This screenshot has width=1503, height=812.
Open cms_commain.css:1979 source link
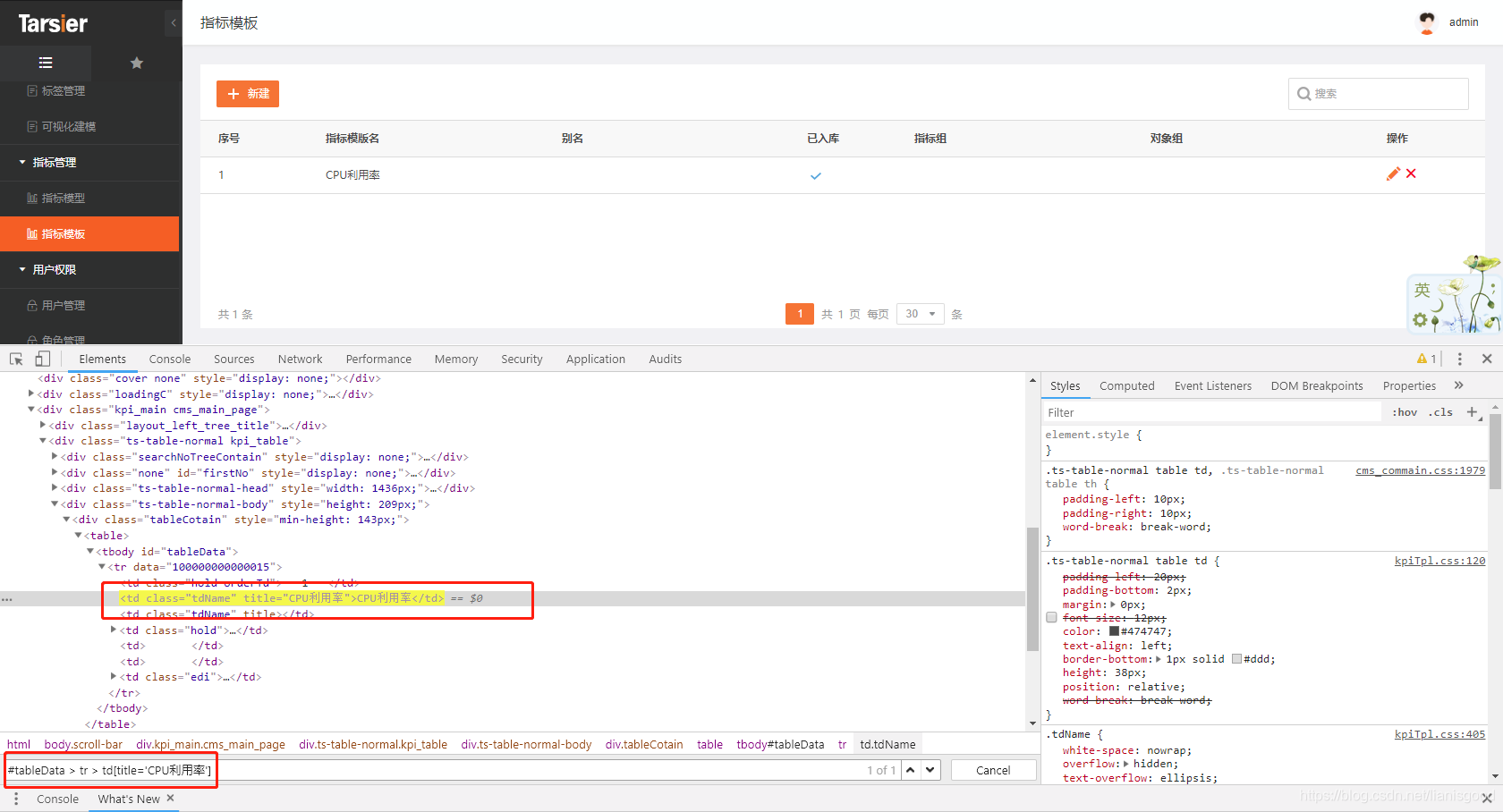pos(1420,470)
